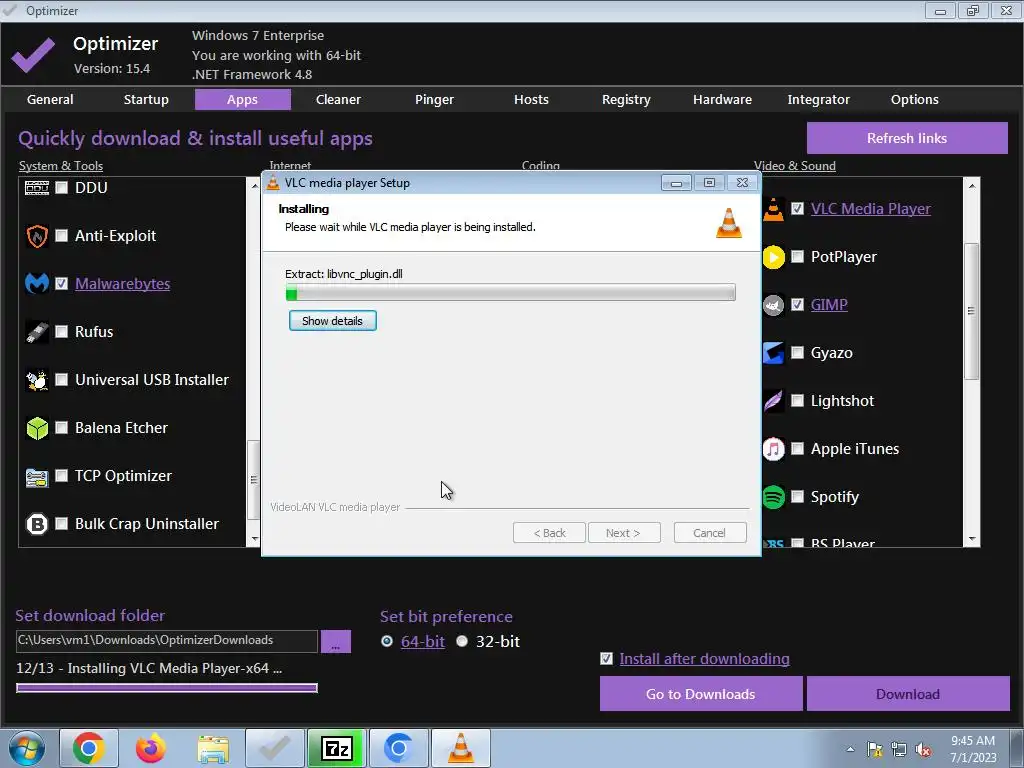This screenshot has height=768, width=1024.
Task: Click the Download button
Action: point(908,694)
